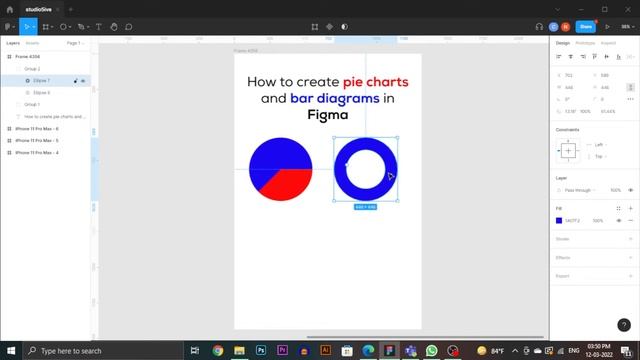Click the Edit object toolbar icon
The image size is (640, 360).
[315, 27]
